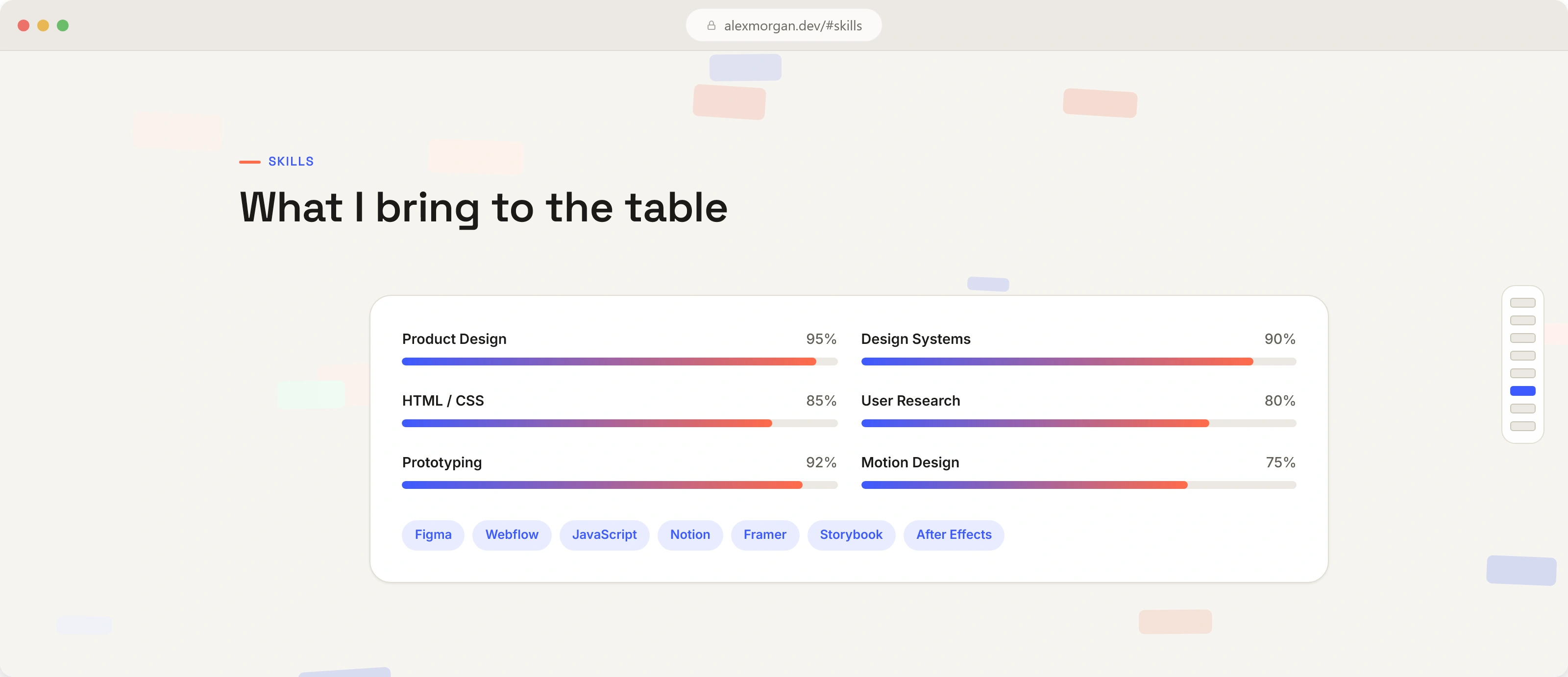Click the yellow window minimize button
Viewport: 1568px width, 677px height.
click(x=43, y=25)
